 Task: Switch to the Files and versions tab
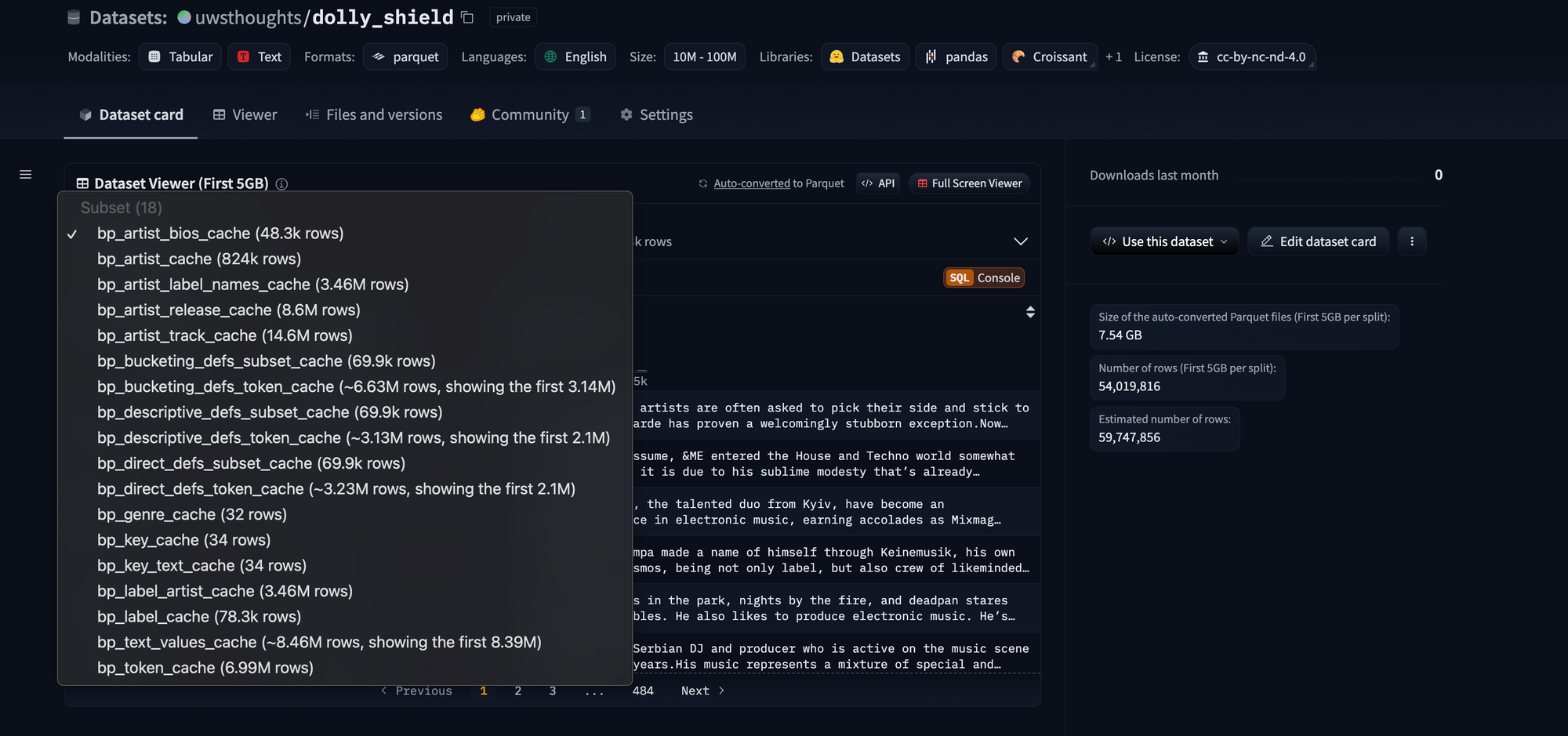(374, 114)
